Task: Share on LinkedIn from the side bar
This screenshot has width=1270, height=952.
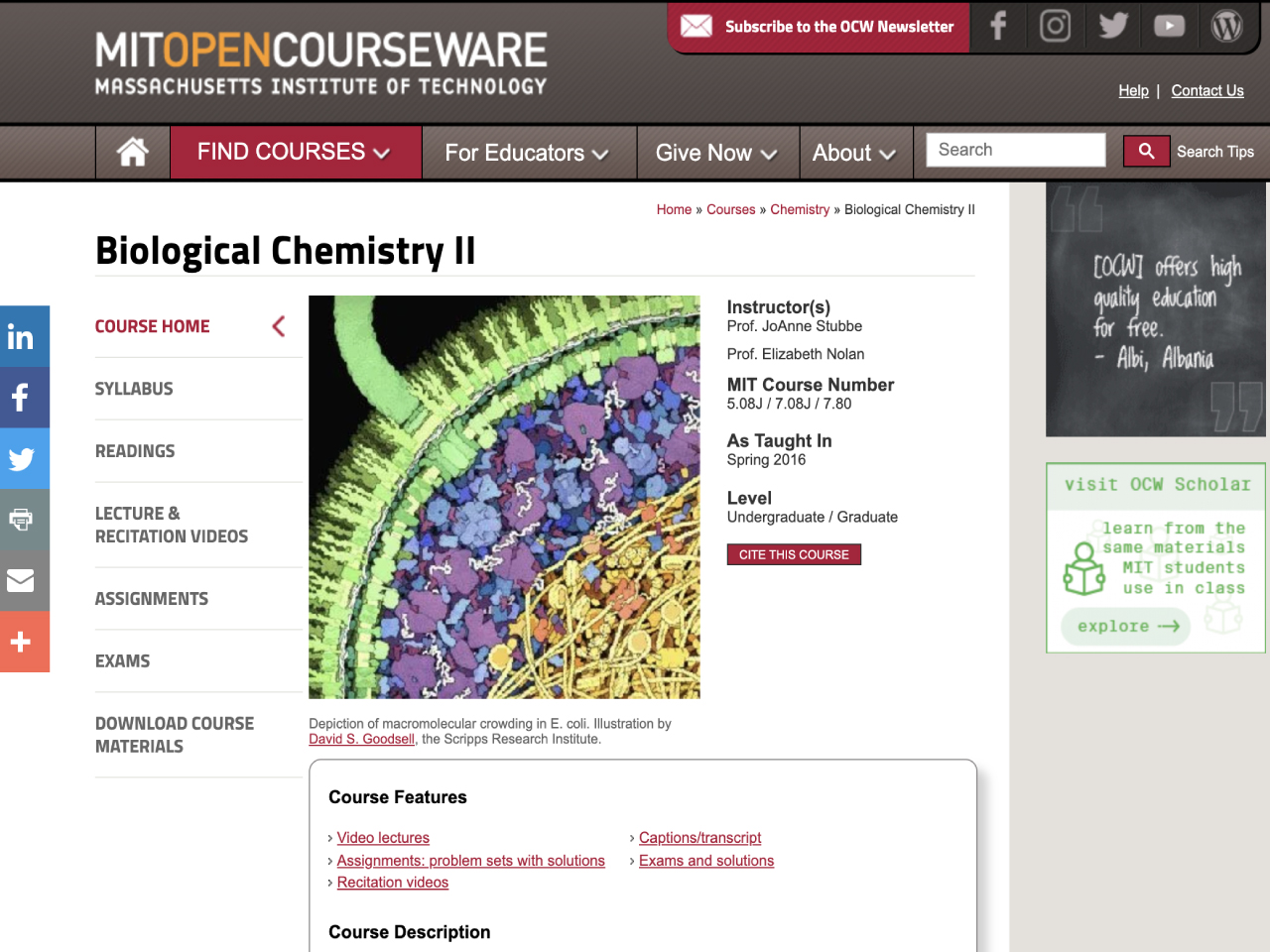Action: coord(25,336)
